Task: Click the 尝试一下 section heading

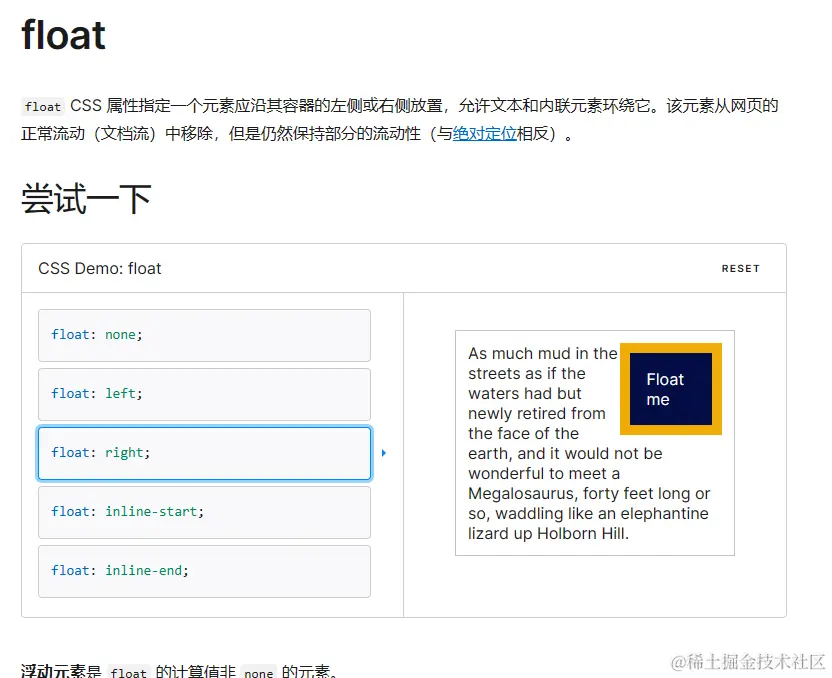Action: point(85,199)
